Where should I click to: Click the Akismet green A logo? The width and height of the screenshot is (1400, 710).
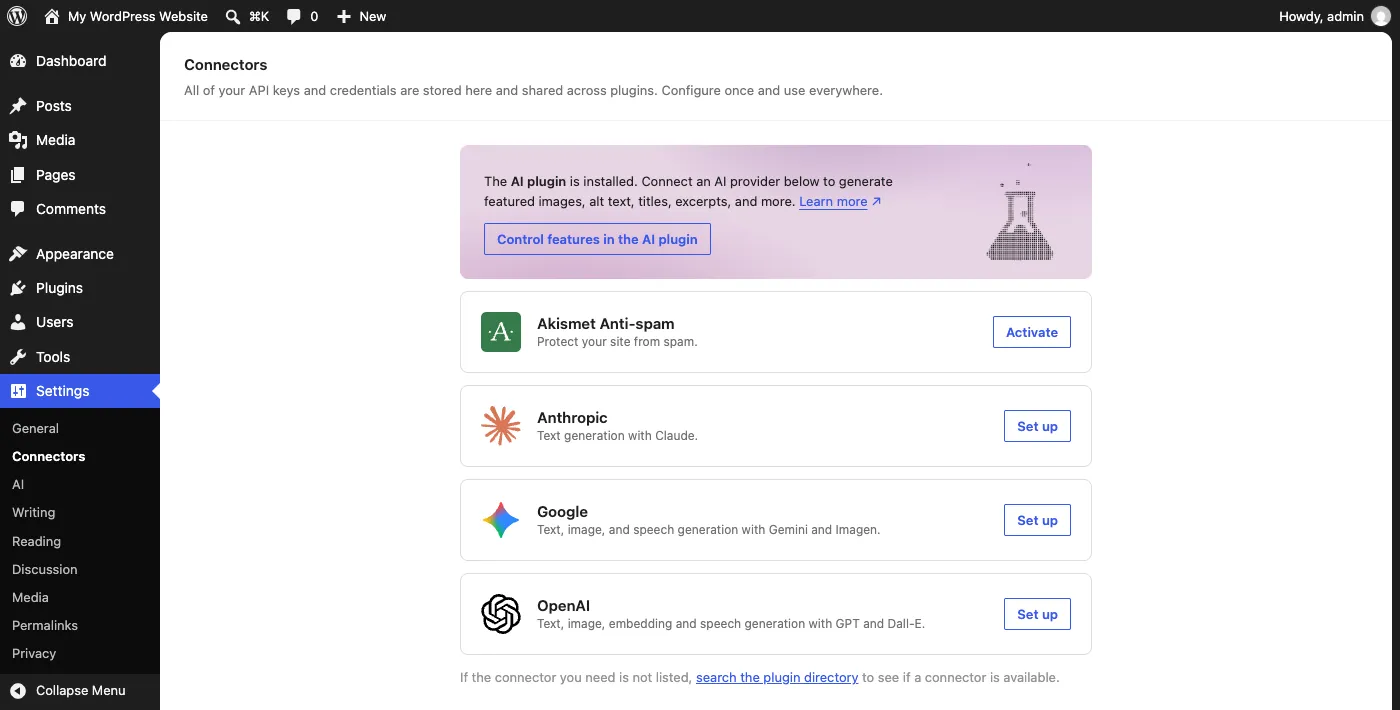501,332
